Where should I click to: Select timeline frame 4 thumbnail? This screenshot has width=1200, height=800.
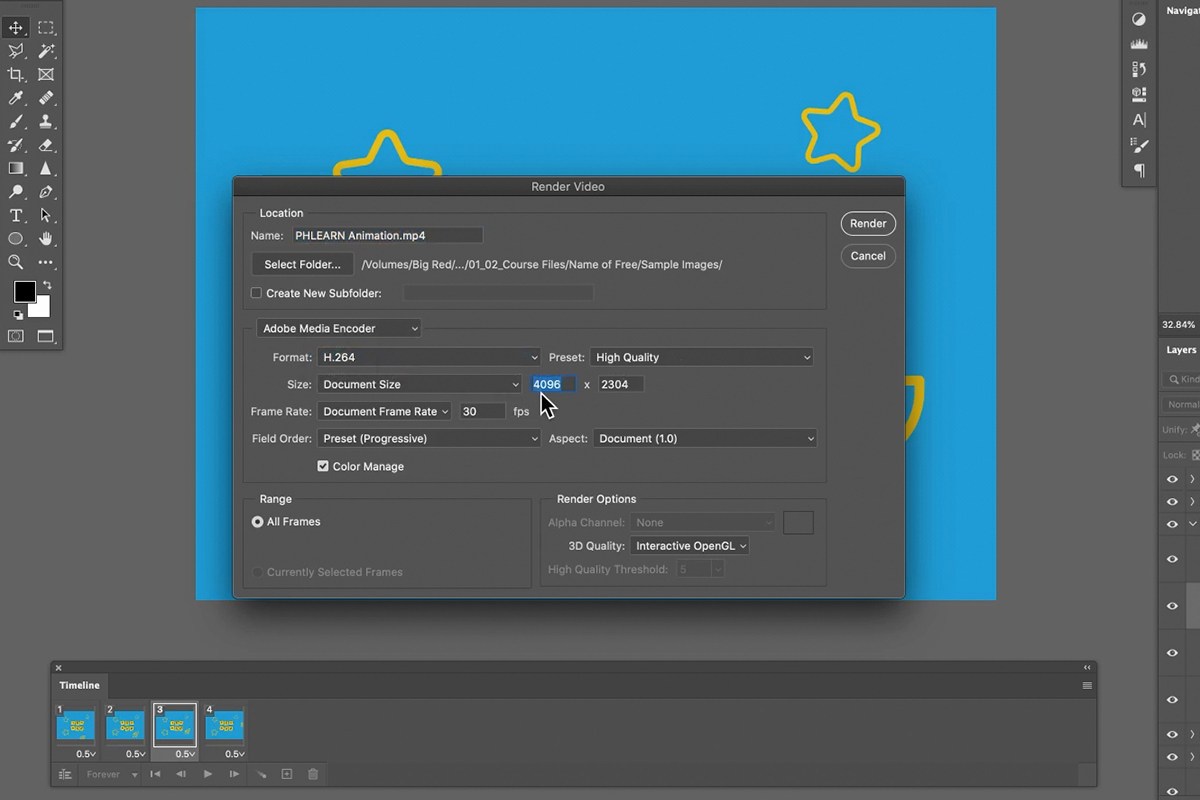(x=225, y=725)
